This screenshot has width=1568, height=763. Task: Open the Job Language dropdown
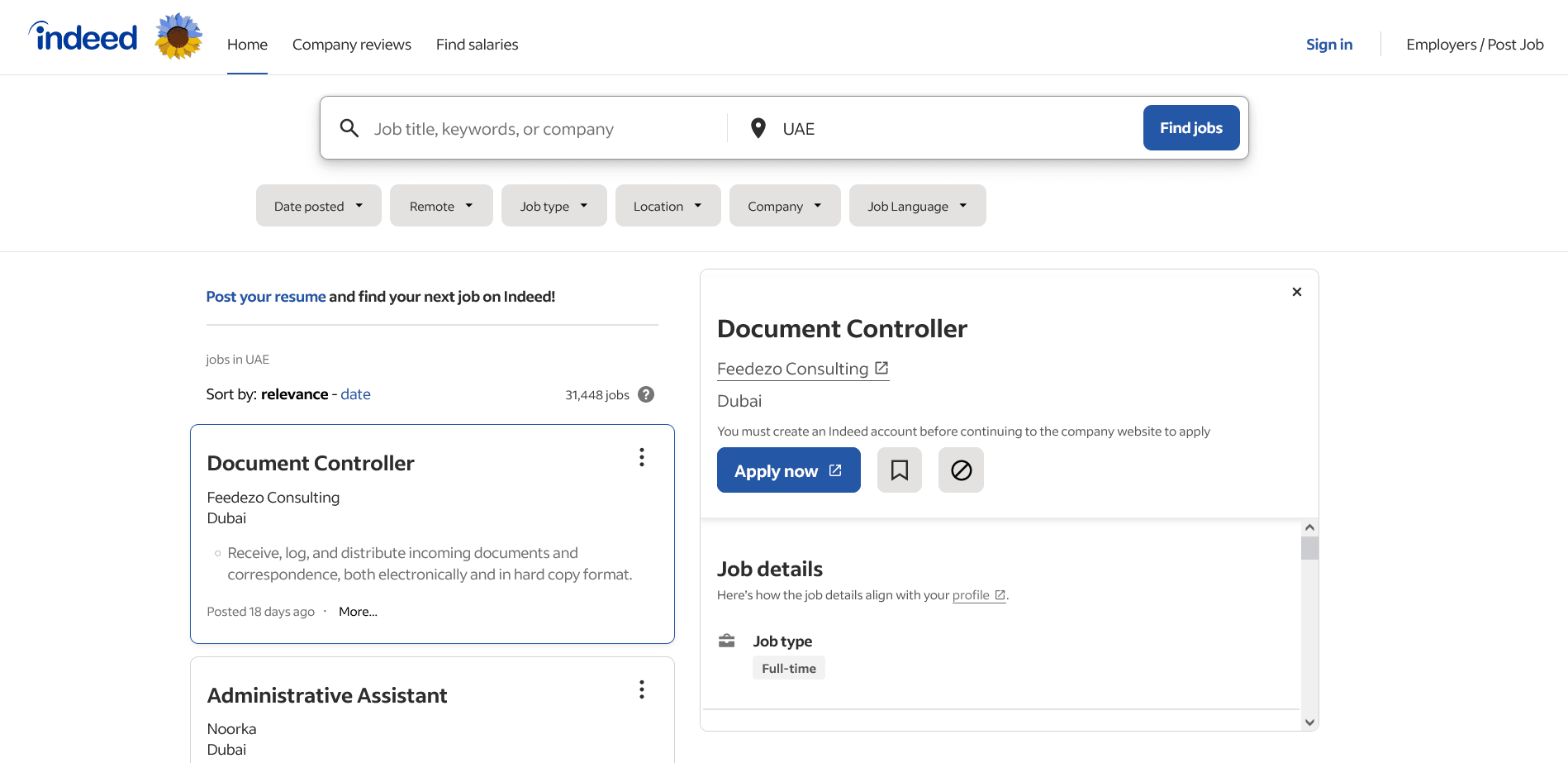tap(917, 206)
